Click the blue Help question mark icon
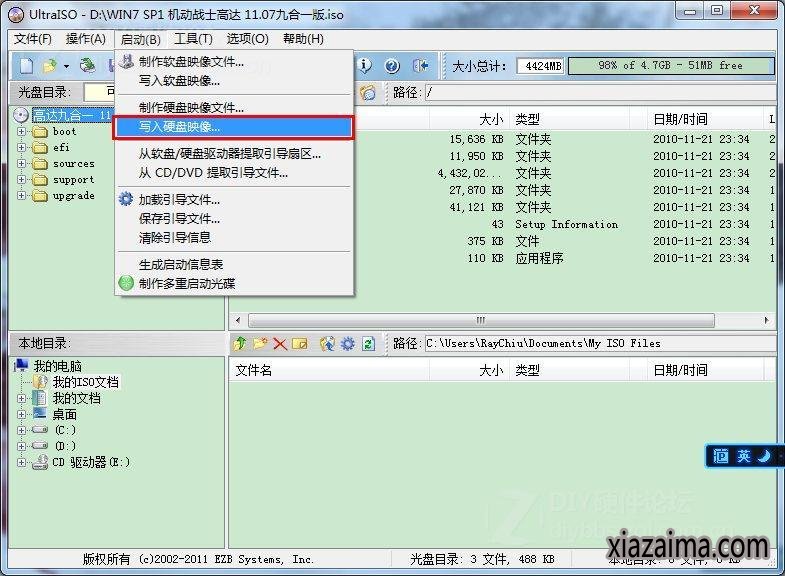This screenshot has height=576, width=785. [392, 66]
